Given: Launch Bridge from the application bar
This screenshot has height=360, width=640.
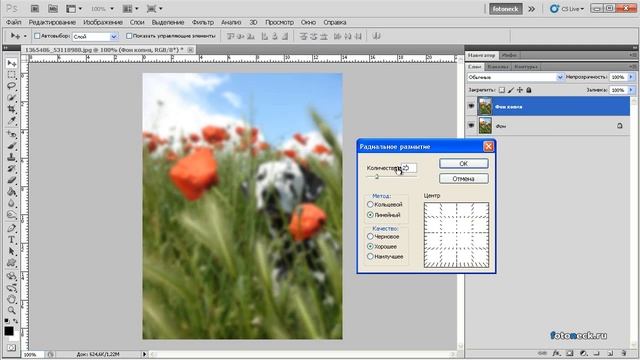Looking at the screenshot, I should coord(35,9).
